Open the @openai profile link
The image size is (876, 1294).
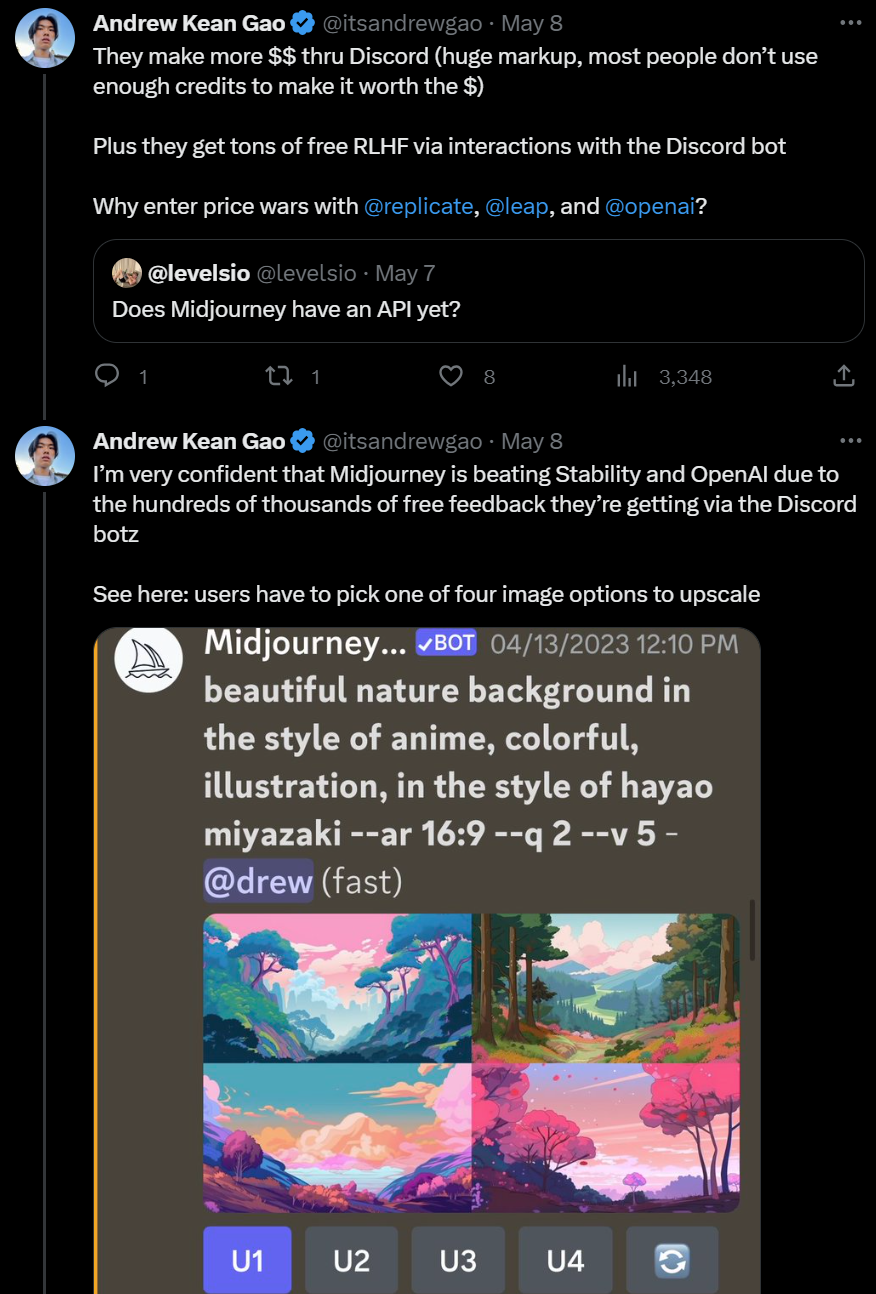650,206
